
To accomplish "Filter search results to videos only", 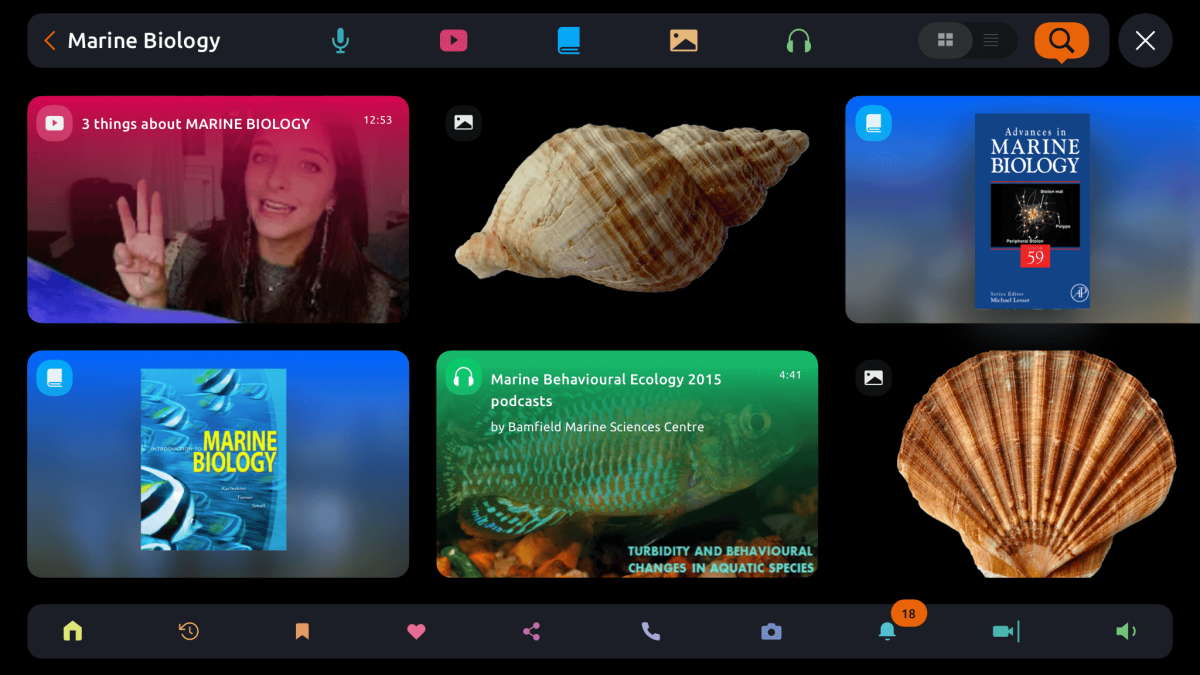I will tap(453, 40).
